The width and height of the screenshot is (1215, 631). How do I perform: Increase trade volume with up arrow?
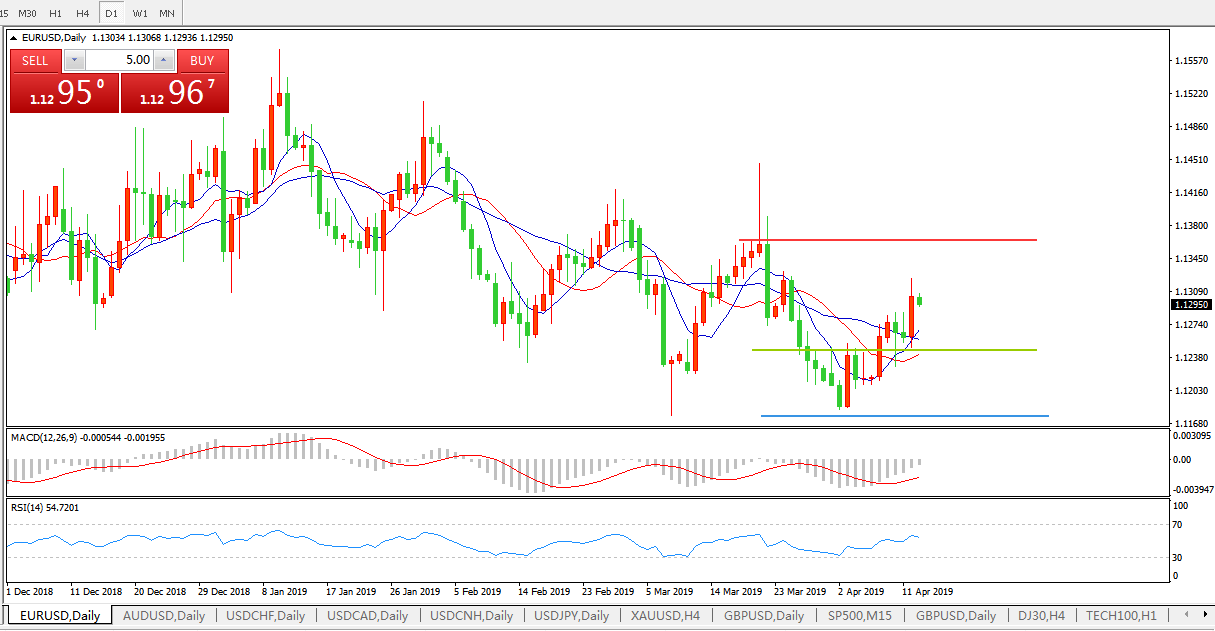click(x=163, y=61)
